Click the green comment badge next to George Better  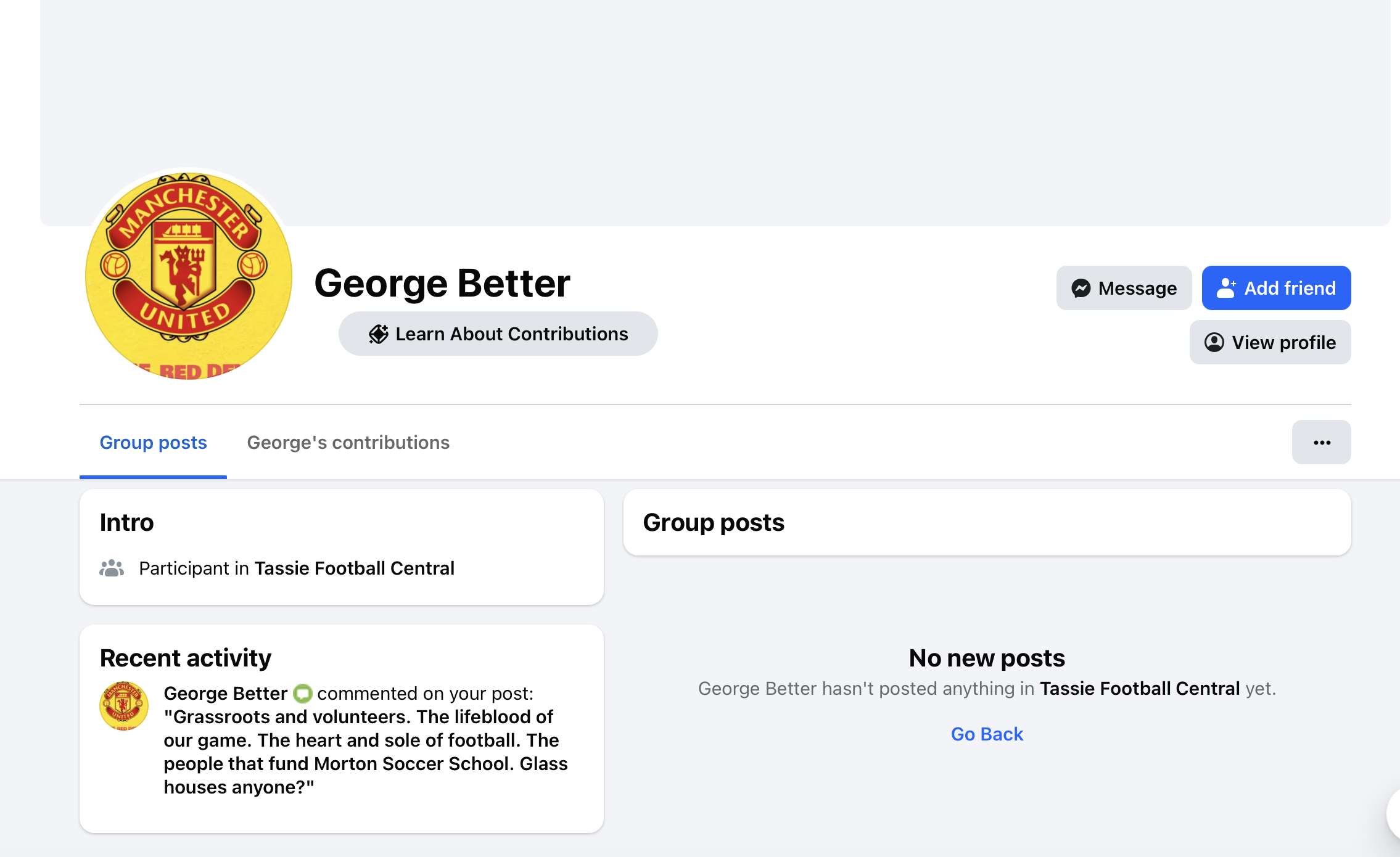click(x=302, y=694)
